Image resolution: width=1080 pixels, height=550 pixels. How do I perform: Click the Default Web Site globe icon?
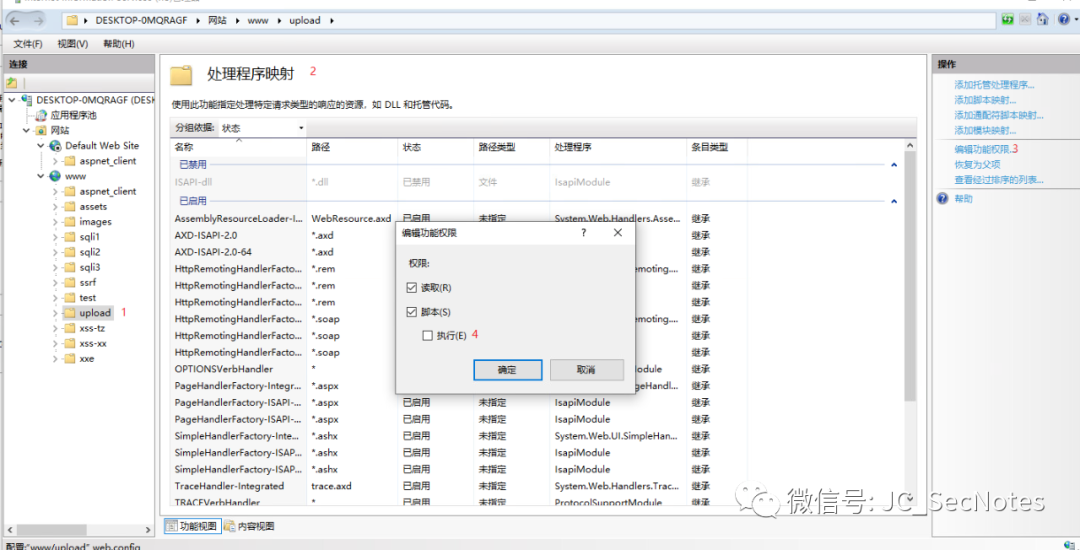(55, 145)
